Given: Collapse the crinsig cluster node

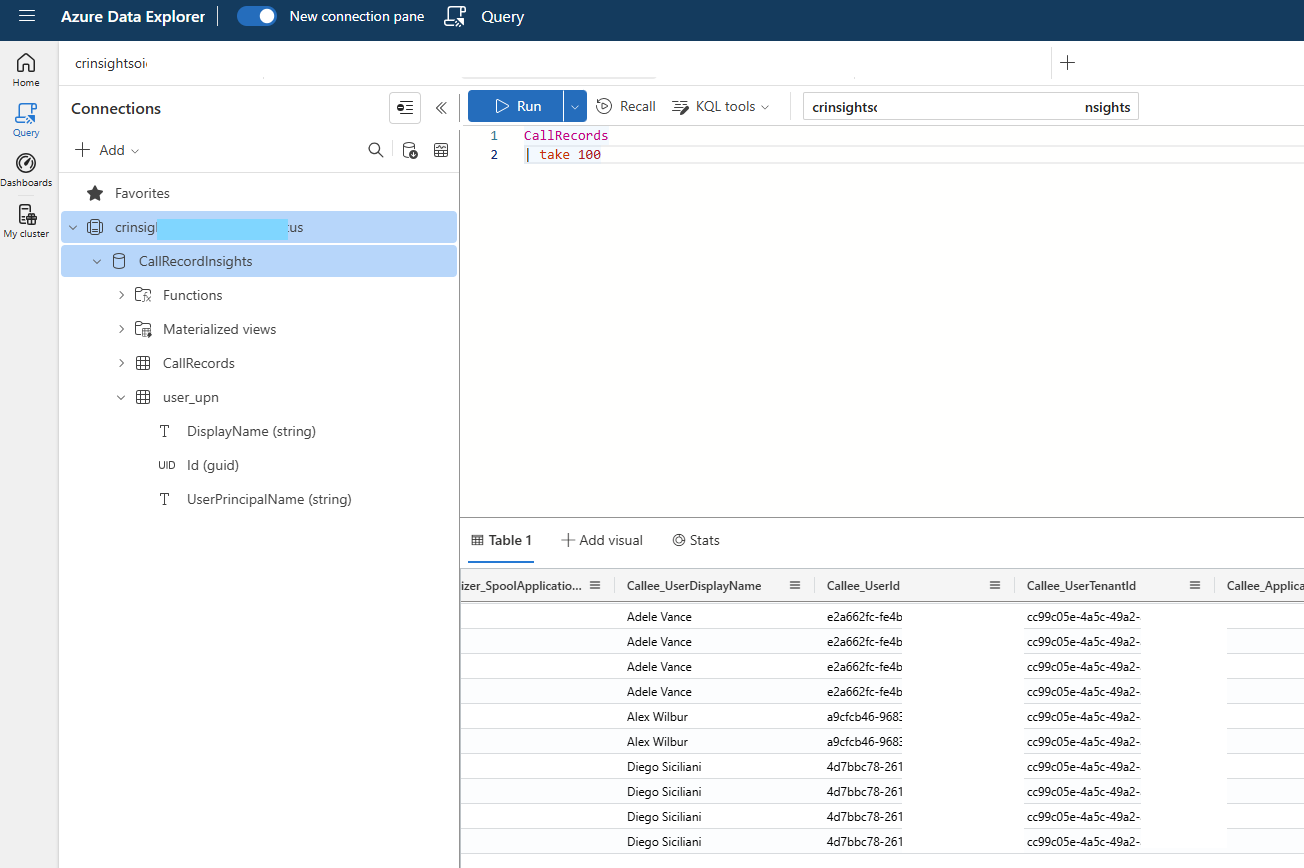Looking at the screenshot, I should pyautogui.click(x=72, y=228).
